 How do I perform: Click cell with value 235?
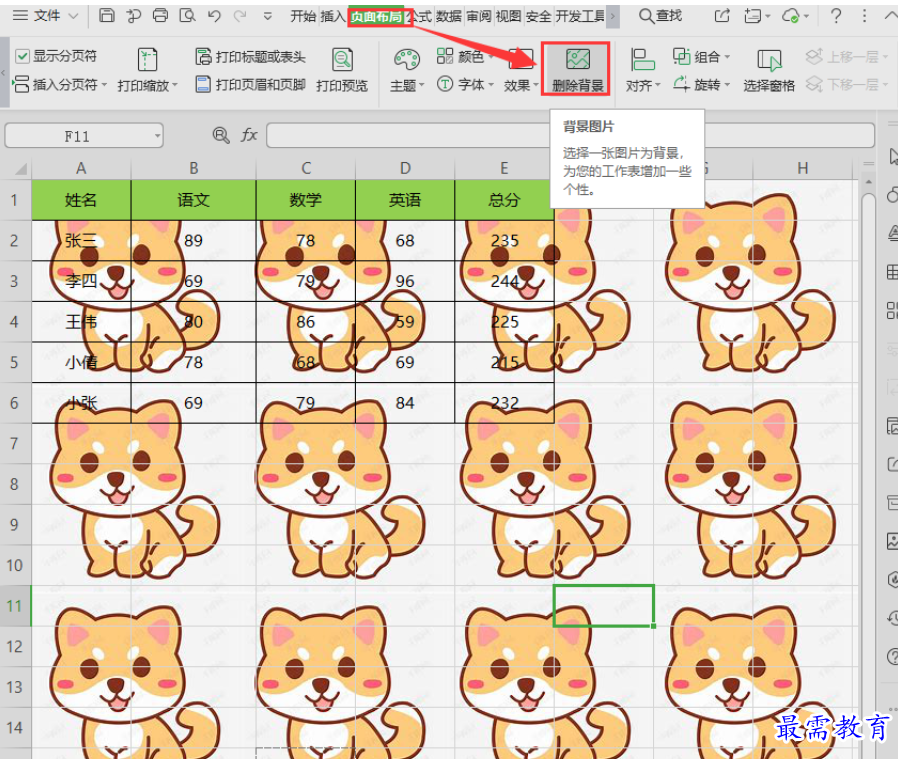tap(504, 241)
